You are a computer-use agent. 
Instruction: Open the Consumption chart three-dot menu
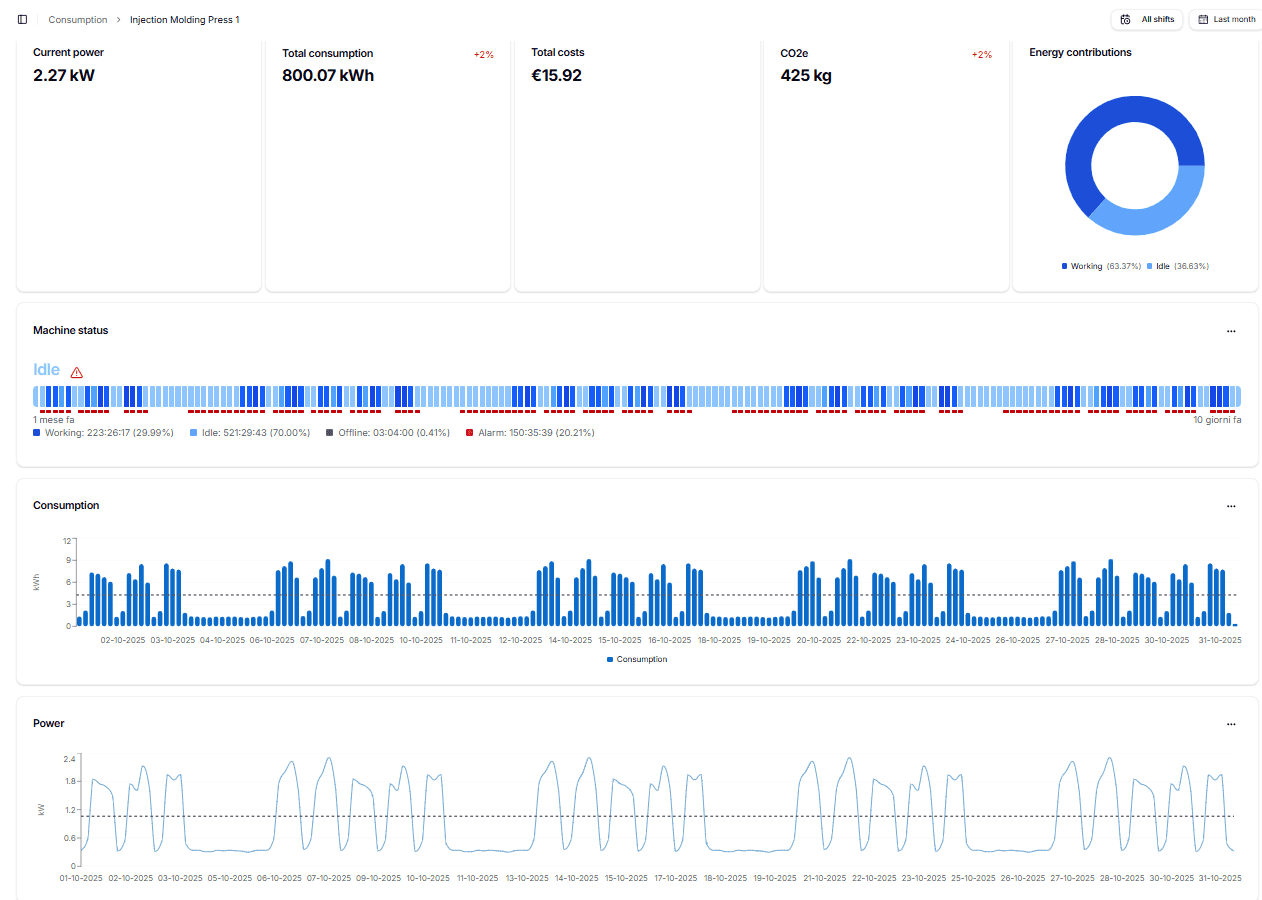tap(1231, 506)
